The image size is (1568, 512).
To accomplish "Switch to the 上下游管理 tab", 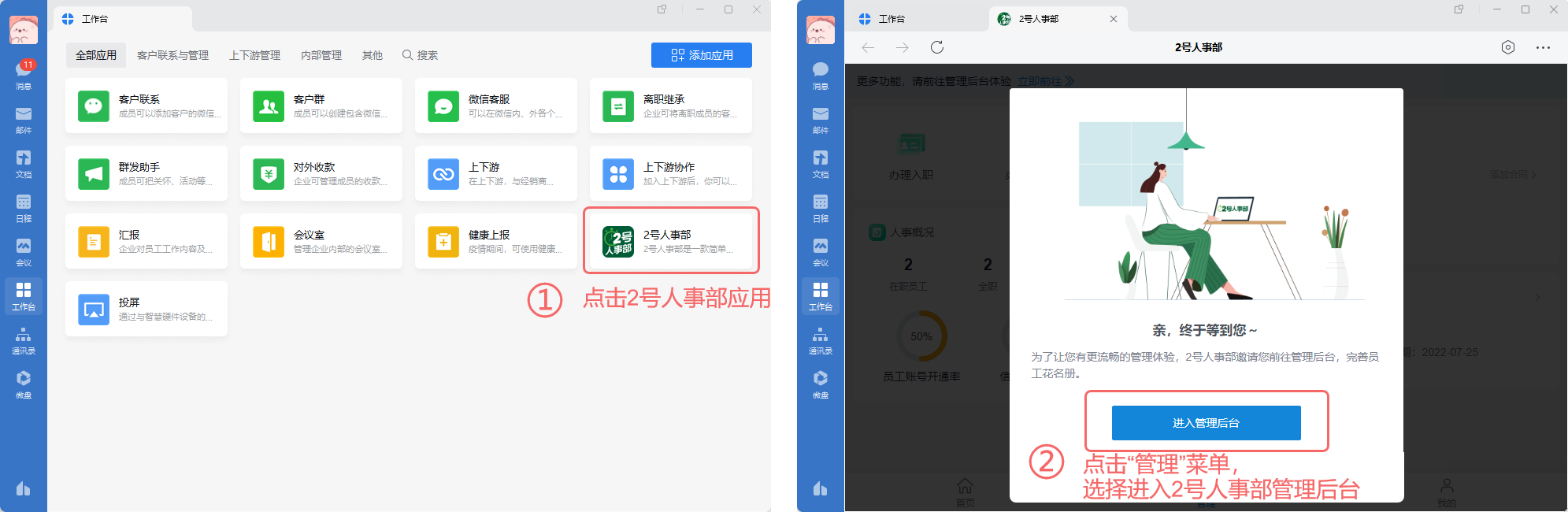I will pos(254,55).
